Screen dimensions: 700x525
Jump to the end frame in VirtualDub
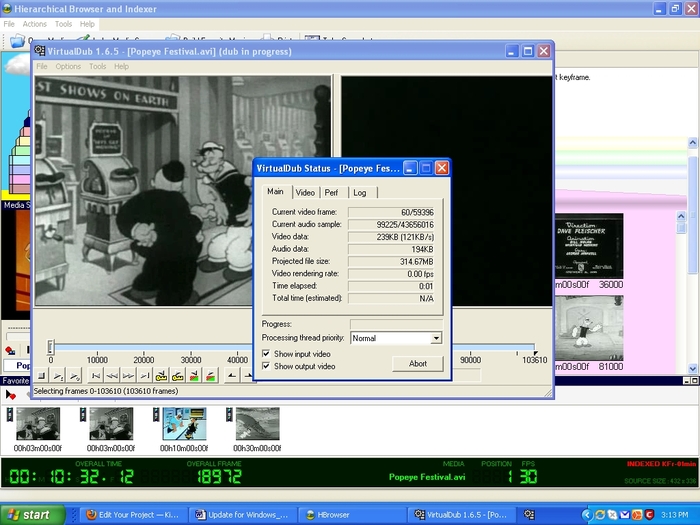[145, 376]
